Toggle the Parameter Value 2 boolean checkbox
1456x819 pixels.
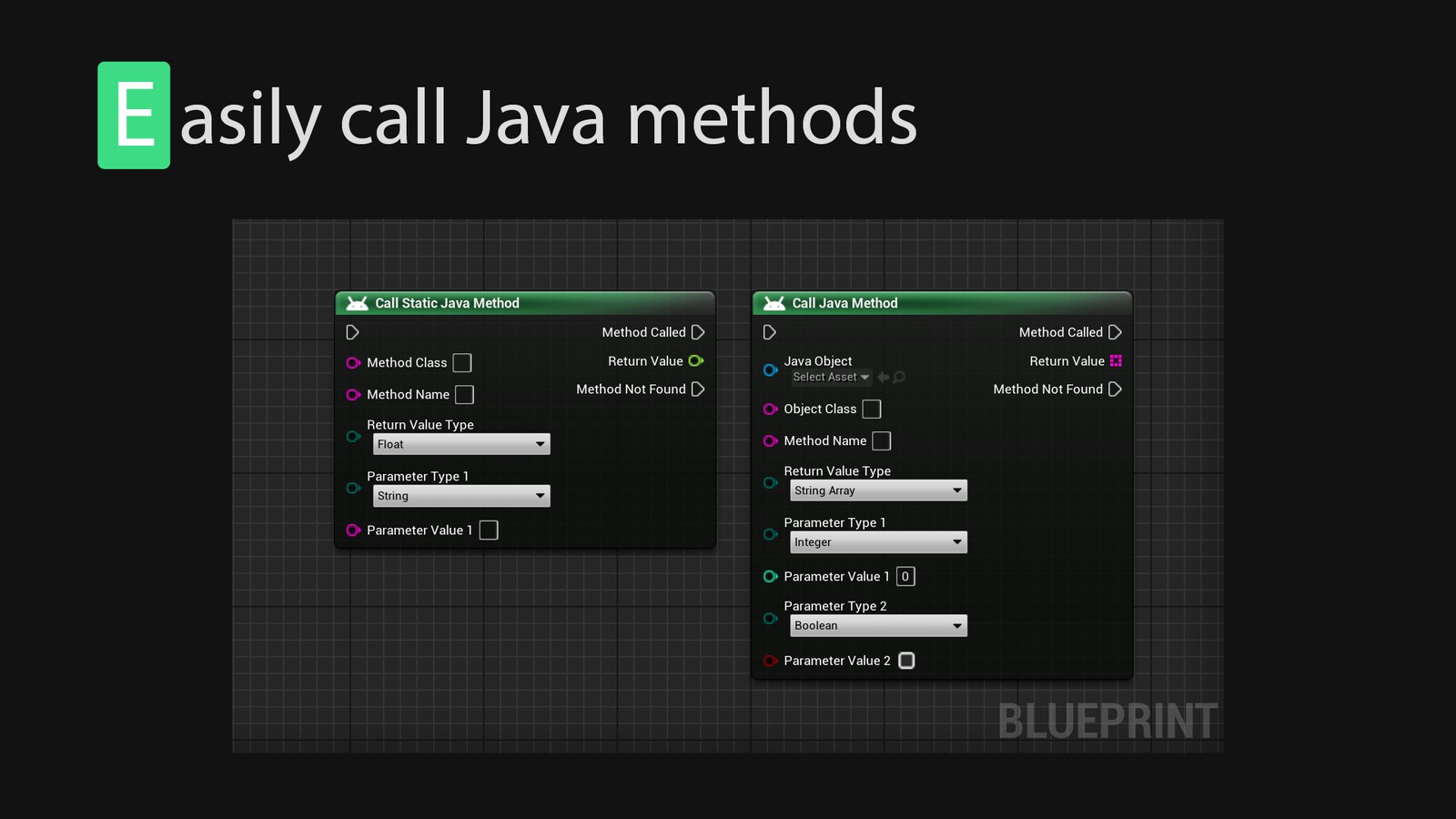[905, 660]
